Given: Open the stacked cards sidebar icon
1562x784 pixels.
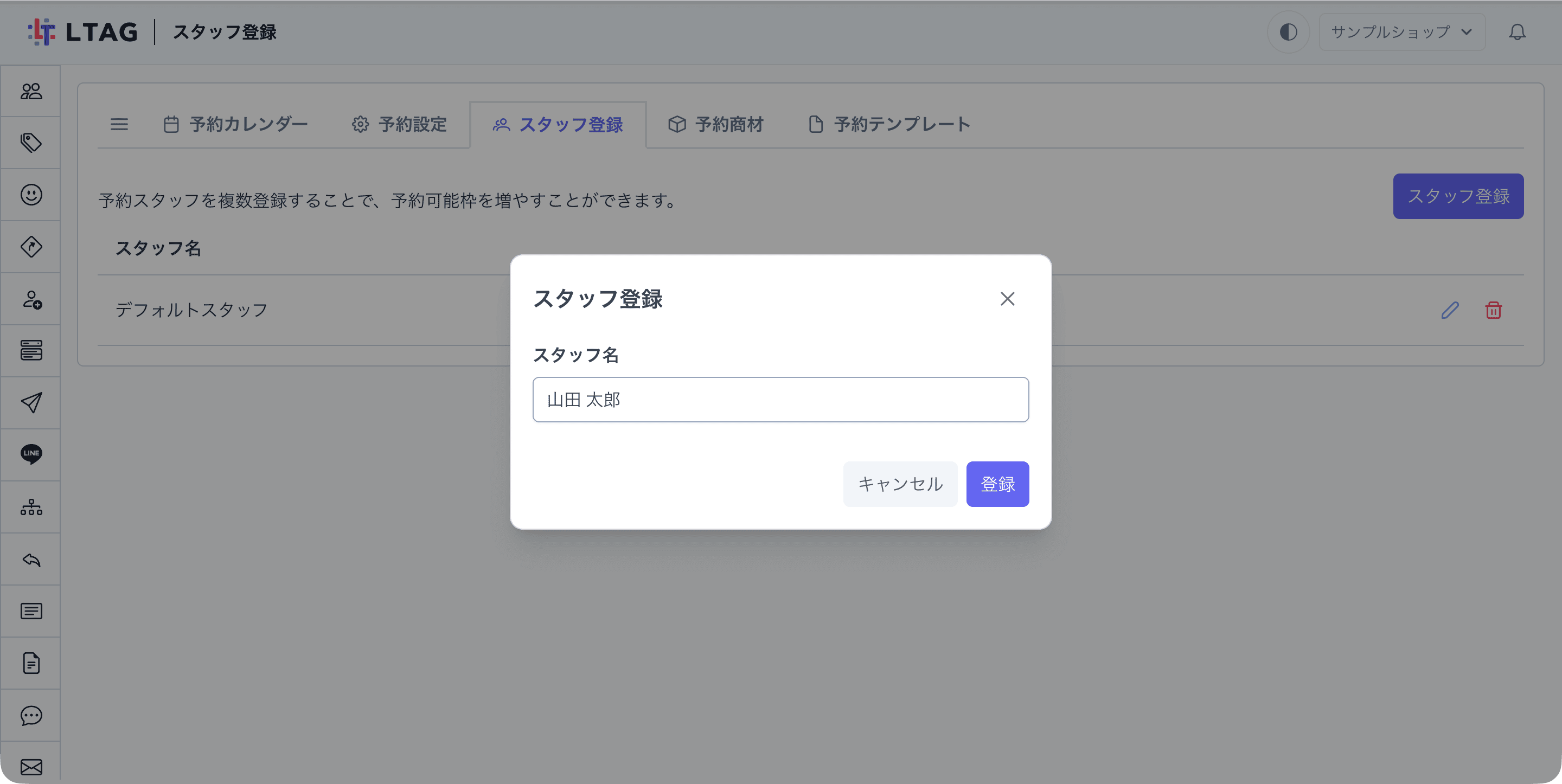Looking at the screenshot, I should tap(31, 350).
